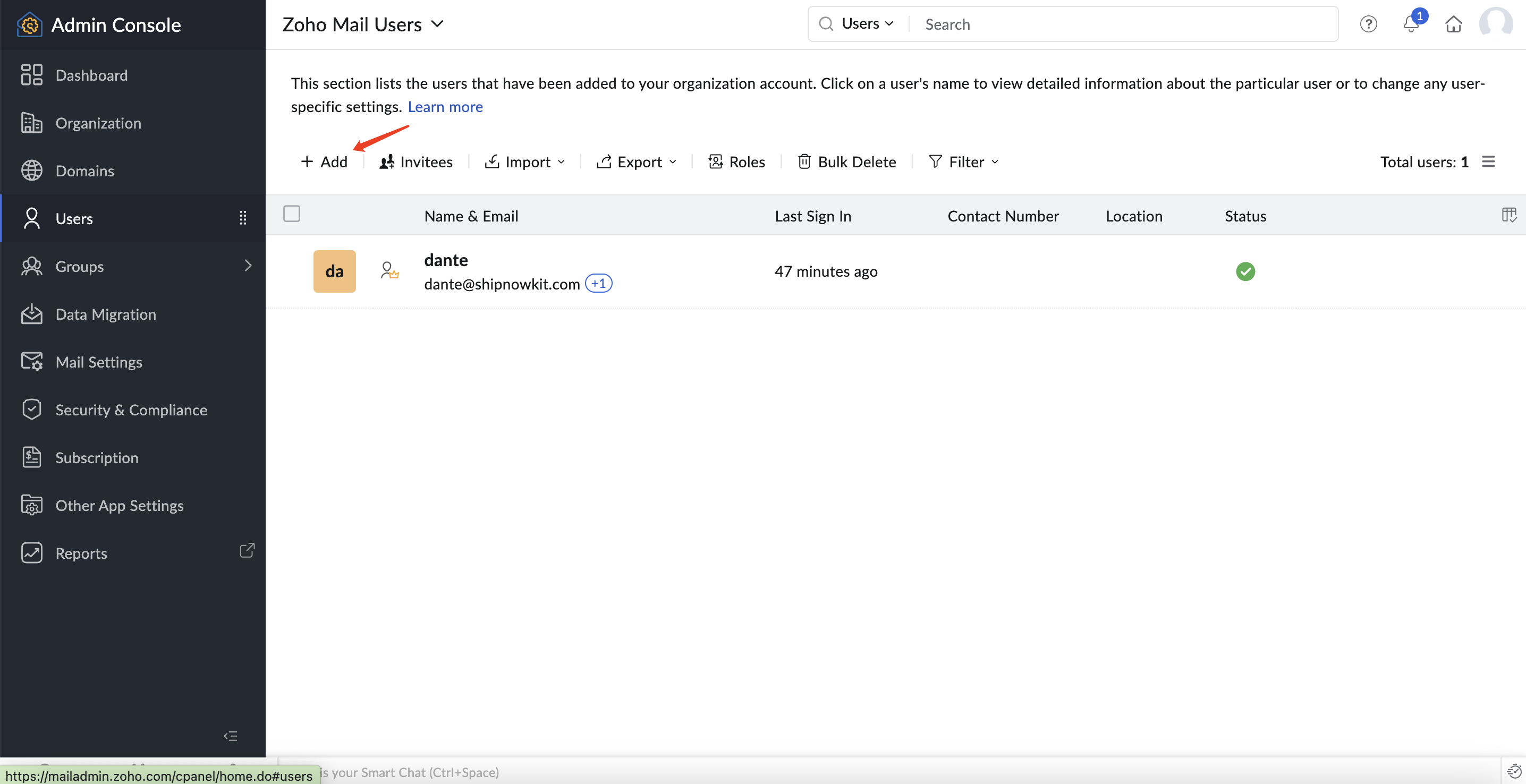
Task: Open the Import dropdown
Action: pos(525,161)
